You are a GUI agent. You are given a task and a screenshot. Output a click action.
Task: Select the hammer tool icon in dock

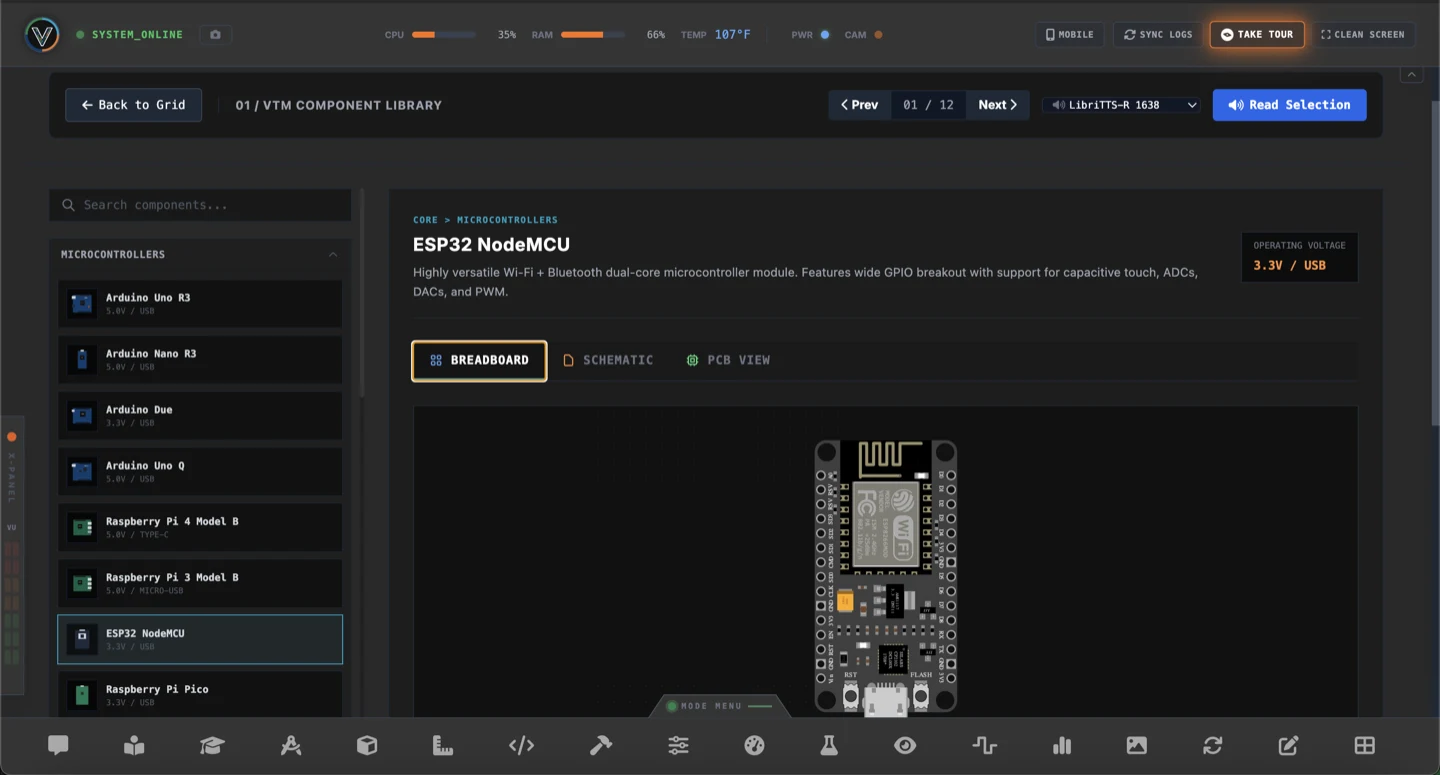point(601,745)
